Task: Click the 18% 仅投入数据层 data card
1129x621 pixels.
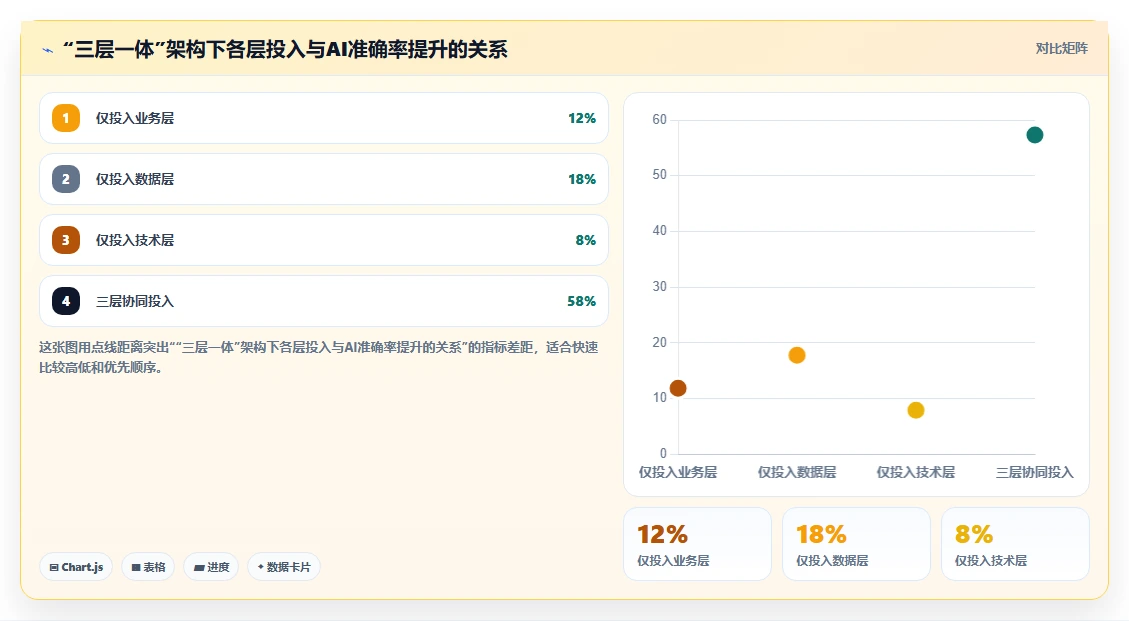Action: pyautogui.click(x=856, y=544)
